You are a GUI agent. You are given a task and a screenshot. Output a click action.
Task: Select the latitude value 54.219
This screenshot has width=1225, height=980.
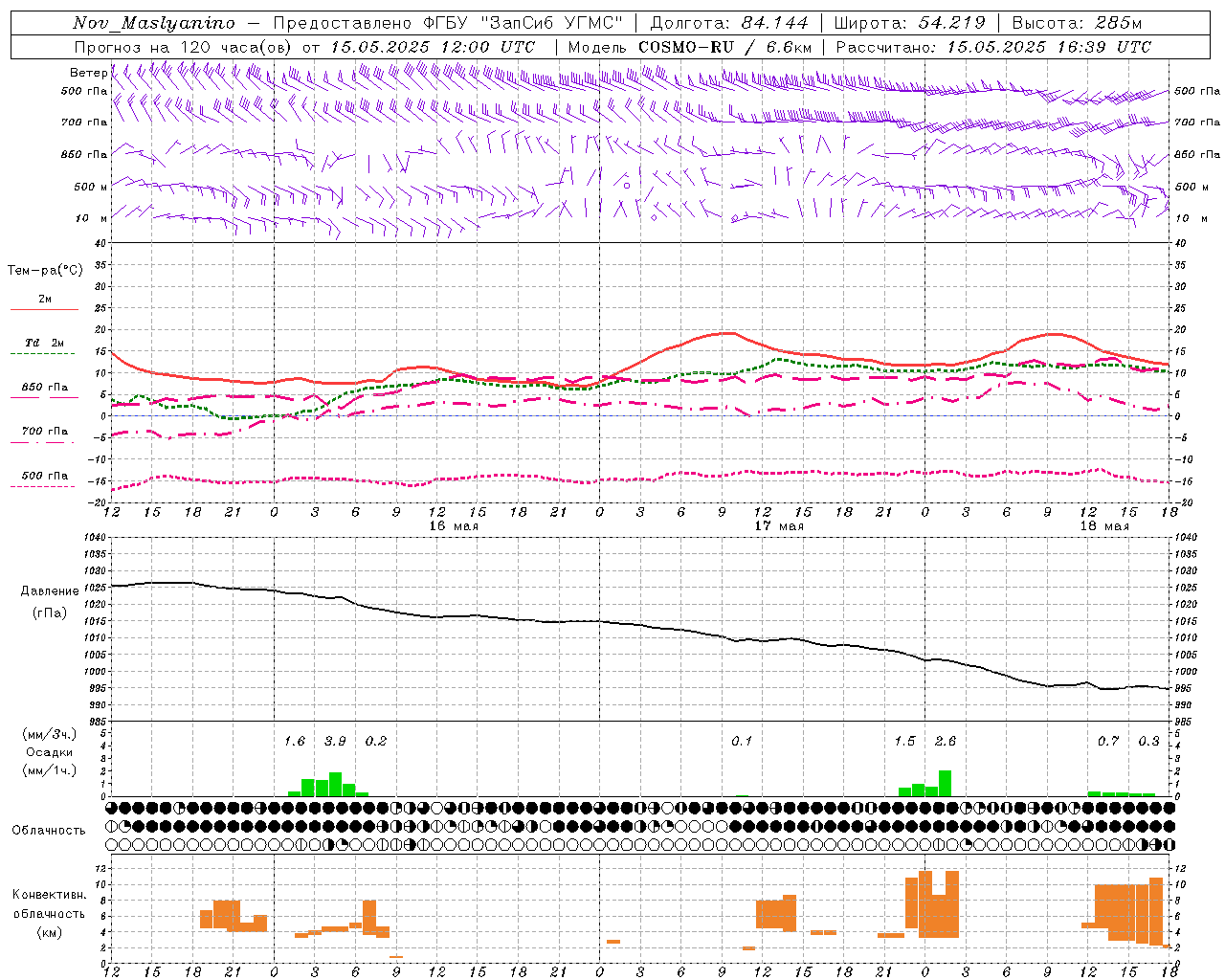click(x=951, y=23)
